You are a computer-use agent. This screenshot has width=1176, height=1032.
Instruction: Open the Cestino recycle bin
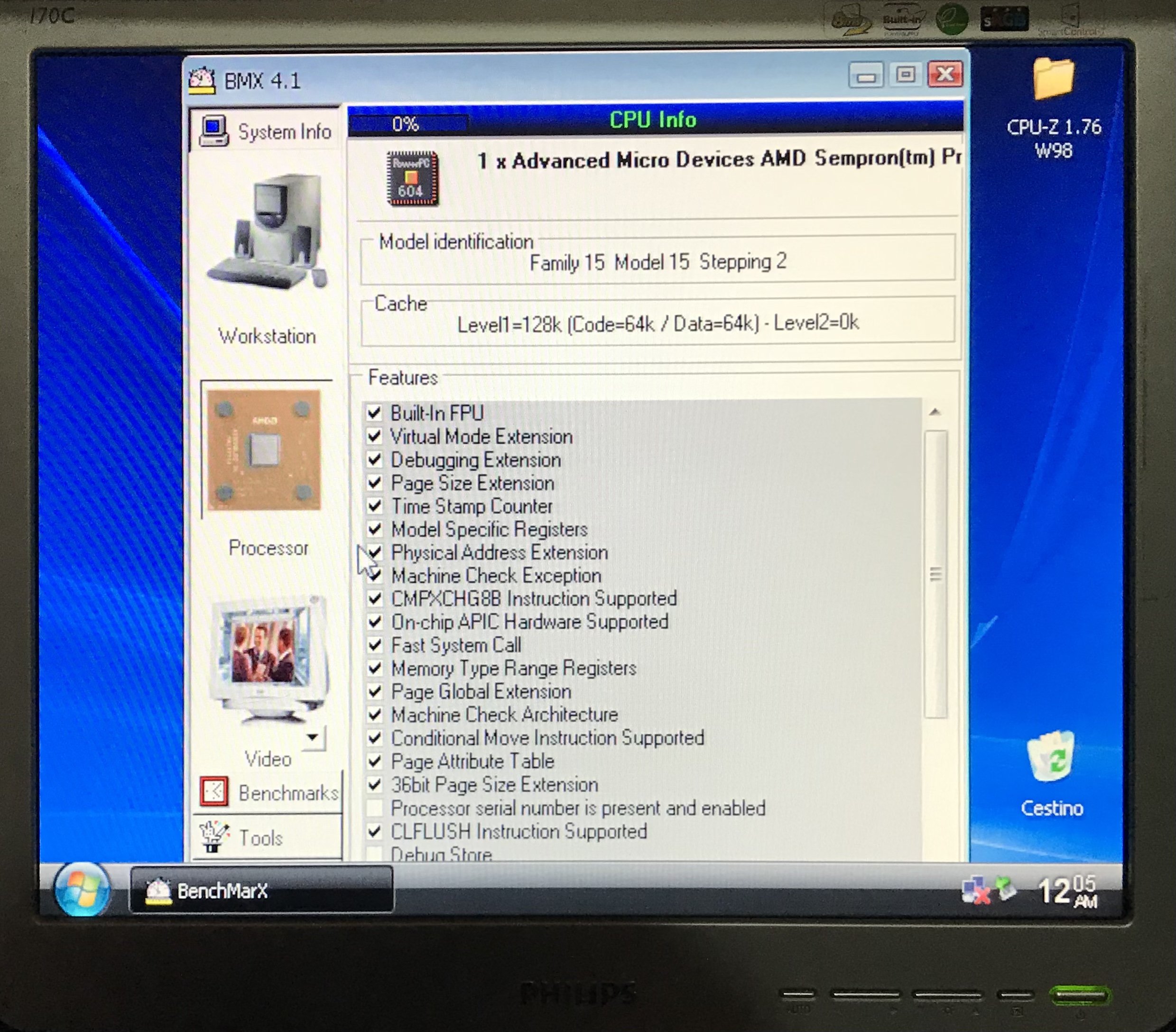click(1051, 757)
